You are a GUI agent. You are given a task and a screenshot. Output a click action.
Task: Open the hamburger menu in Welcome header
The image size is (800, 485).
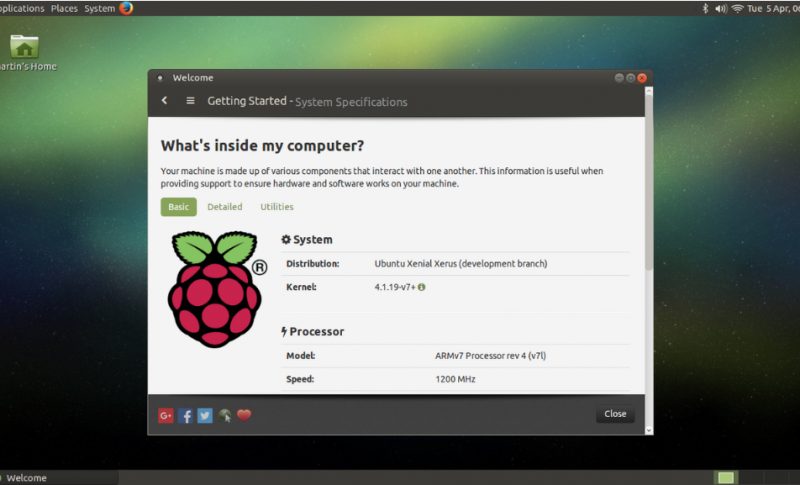(x=190, y=100)
